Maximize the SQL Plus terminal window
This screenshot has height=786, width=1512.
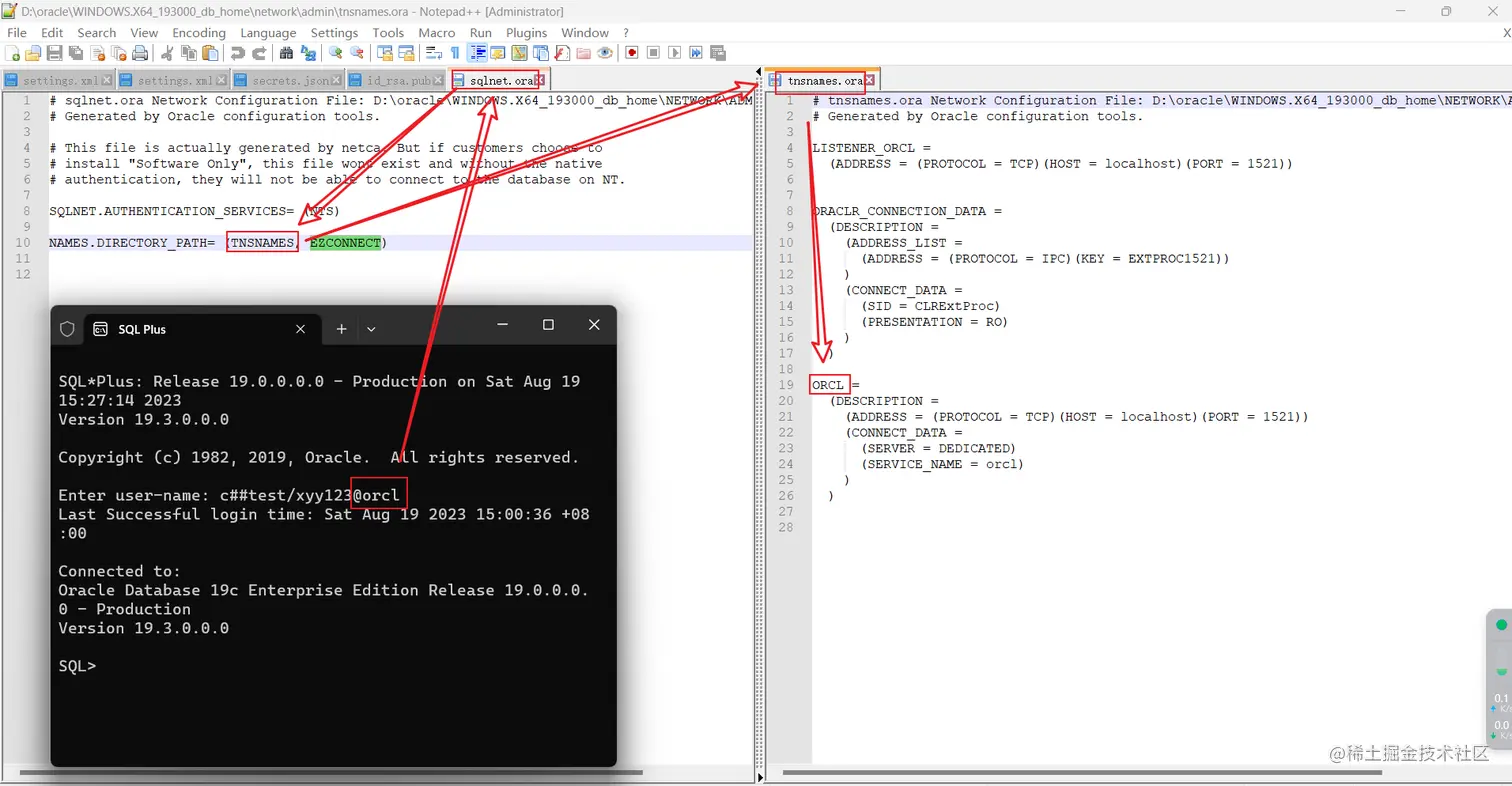tap(548, 325)
